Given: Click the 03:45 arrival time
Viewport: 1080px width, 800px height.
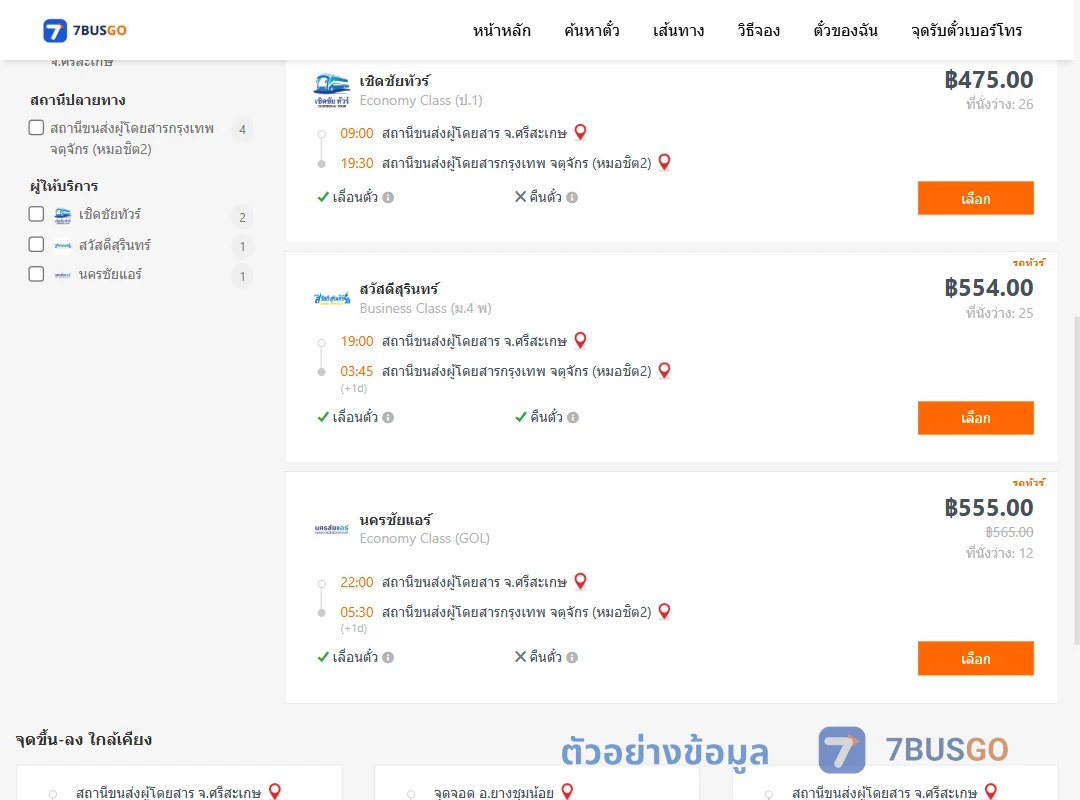Looking at the screenshot, I should point(357,371).
